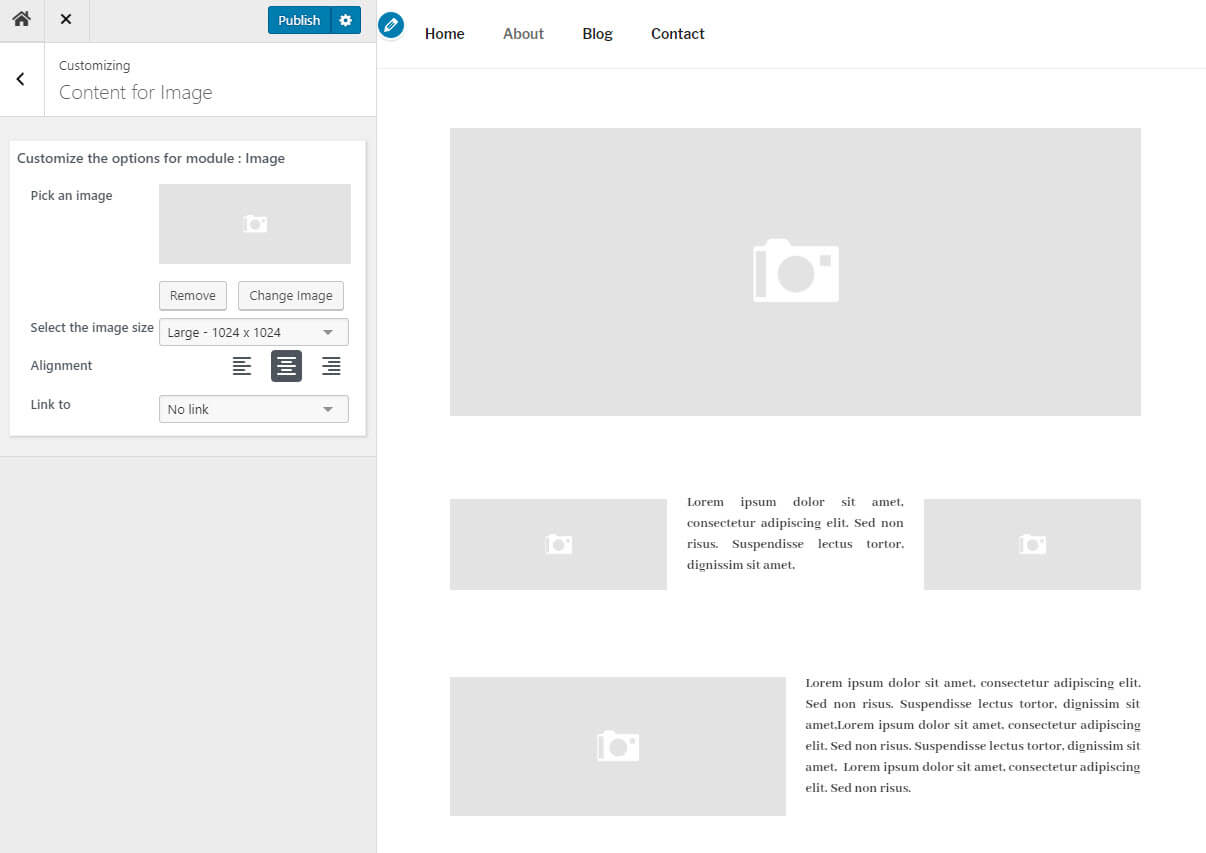Set image alignment to right
This screenshot has height=853, width=1206.
331,366
